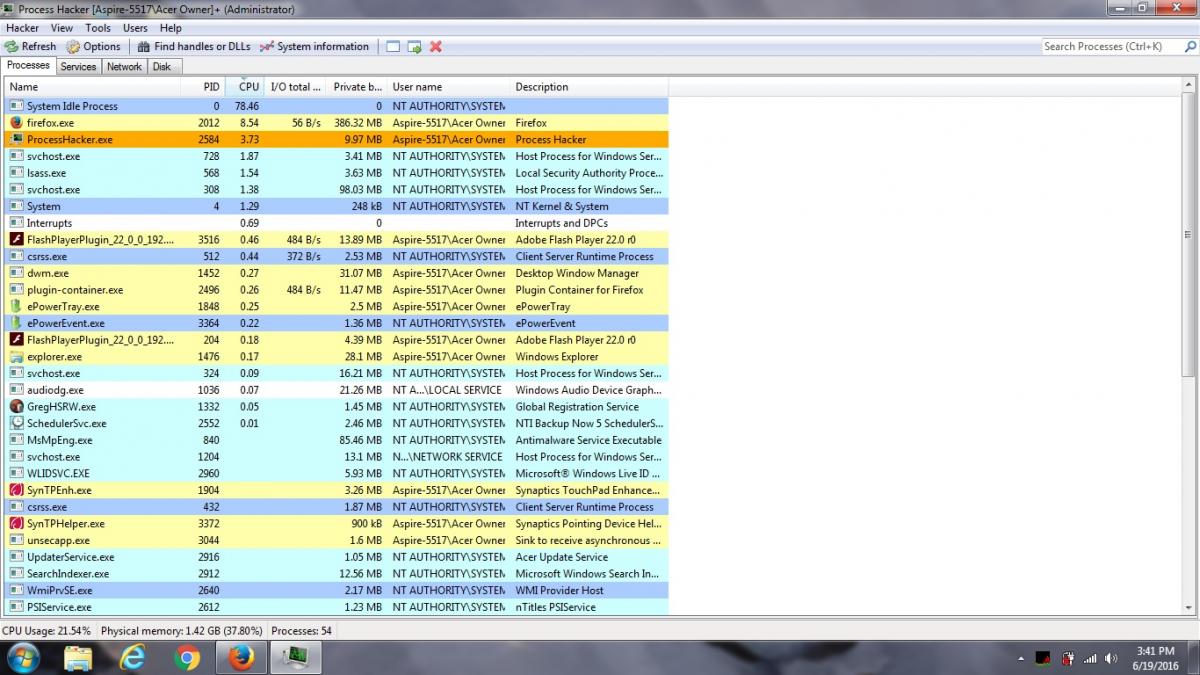The image size is (1200, 675).
Task: Click FlashPlayerPlugin icon with PID 204
Action: click(16, 340)
